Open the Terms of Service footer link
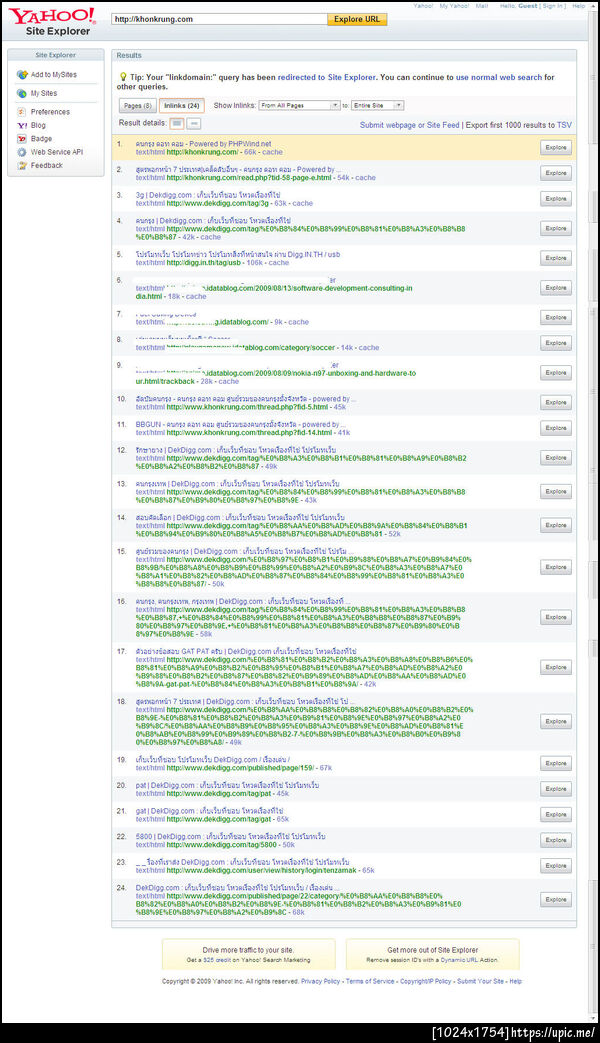The width and height of the screenshot is (600, 1043). [370, 981]
